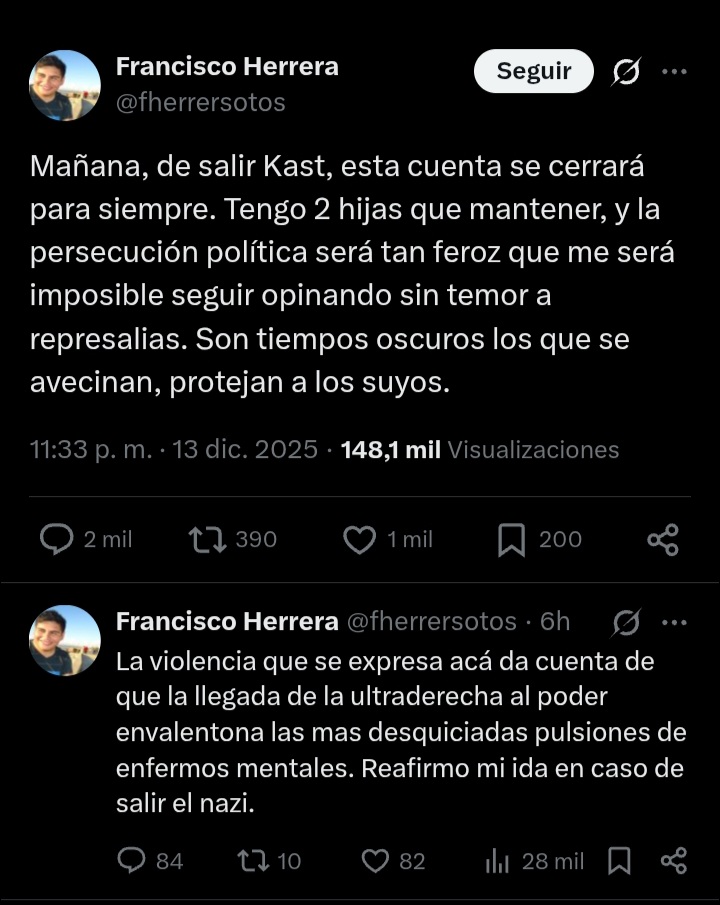This screenshot has width=720, height=905.
Task: Share the main tweet
Action: tap(662, 540)
